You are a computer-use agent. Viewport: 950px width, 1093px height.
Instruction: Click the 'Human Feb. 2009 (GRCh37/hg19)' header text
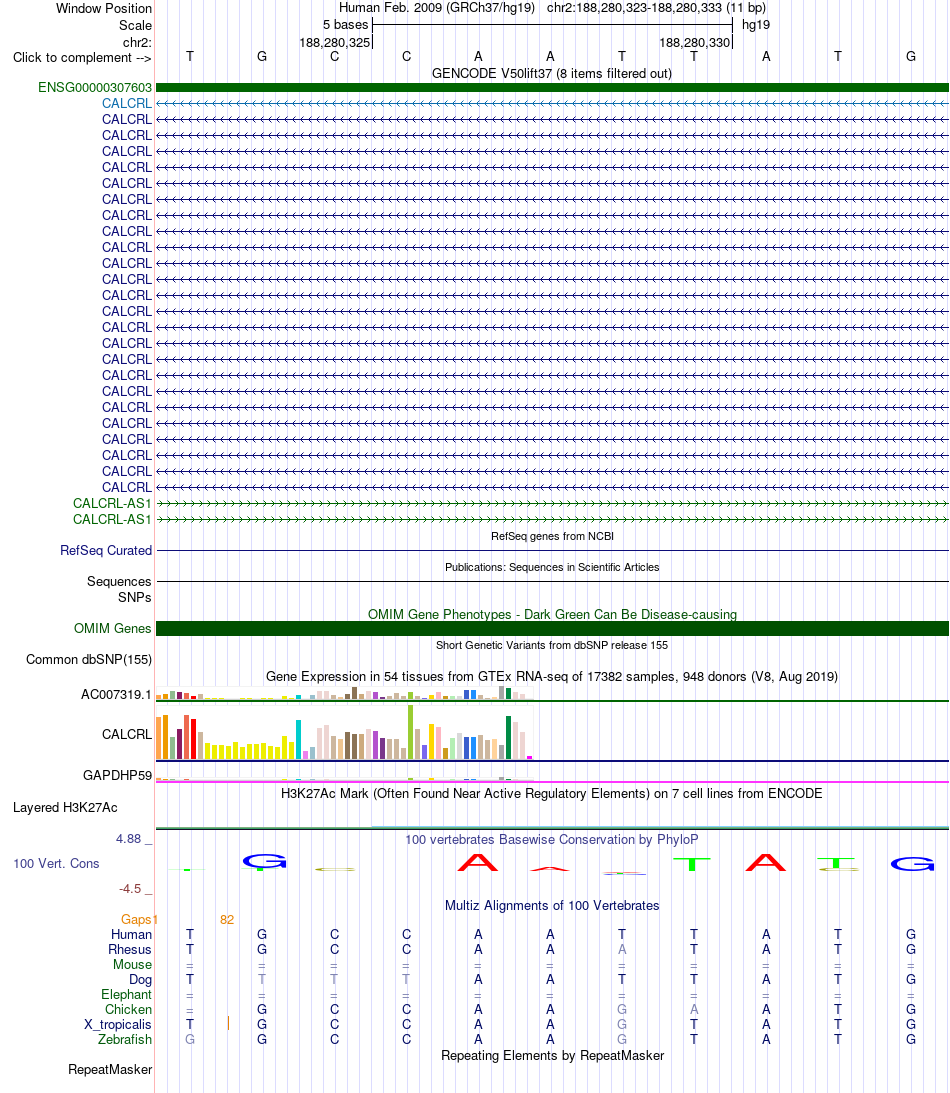pos(437,8)
